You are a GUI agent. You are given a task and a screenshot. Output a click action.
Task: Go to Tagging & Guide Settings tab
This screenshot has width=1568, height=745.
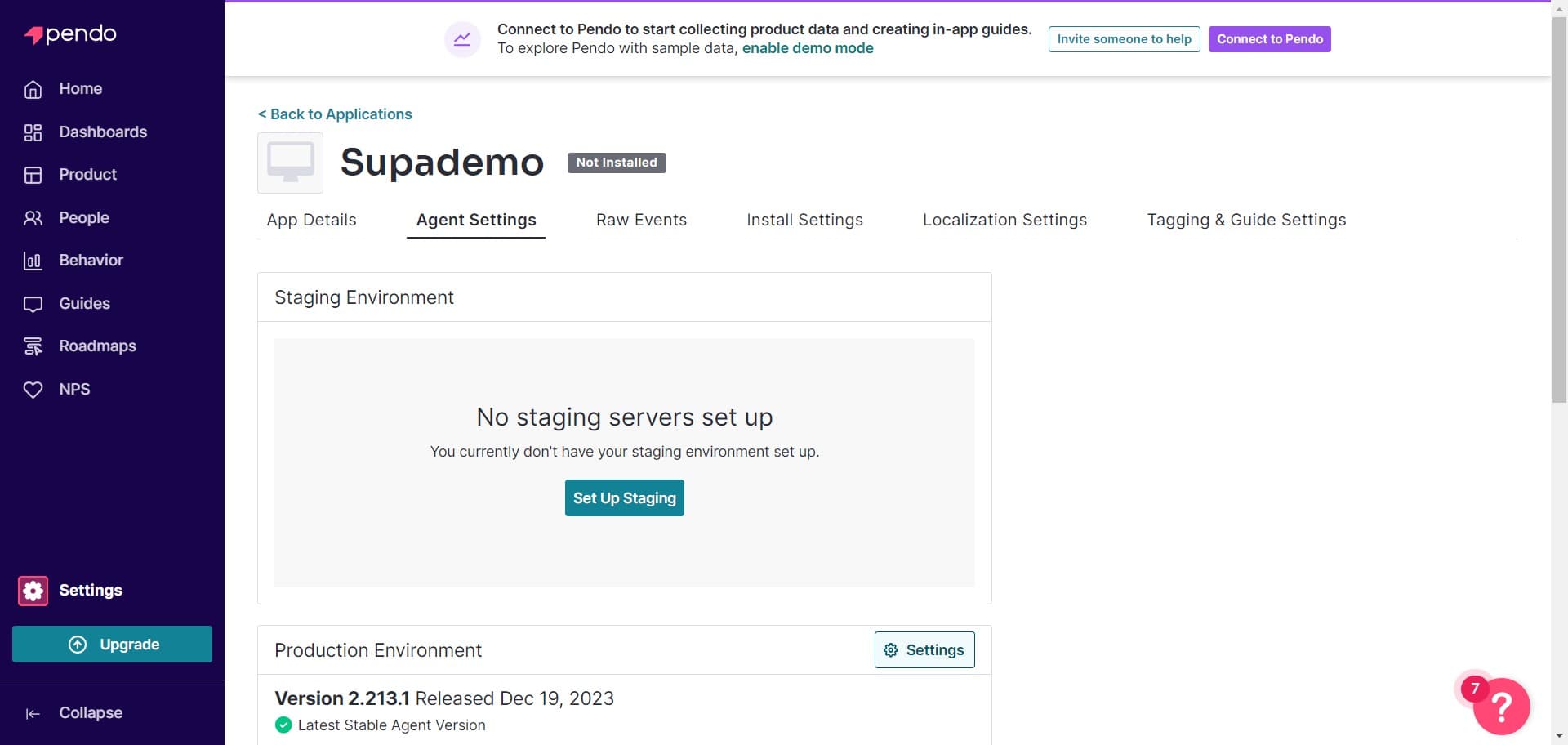[x=1246, y=220]
